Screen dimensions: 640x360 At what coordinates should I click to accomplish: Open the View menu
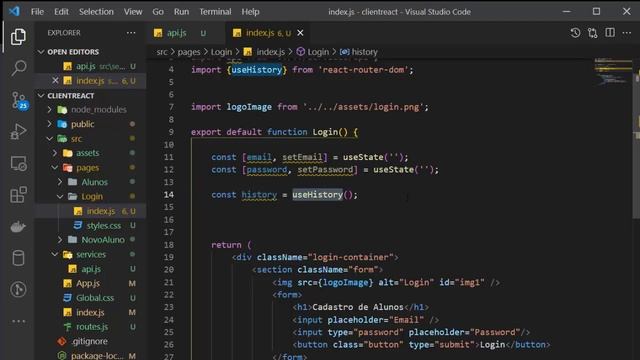click(133, 11)
